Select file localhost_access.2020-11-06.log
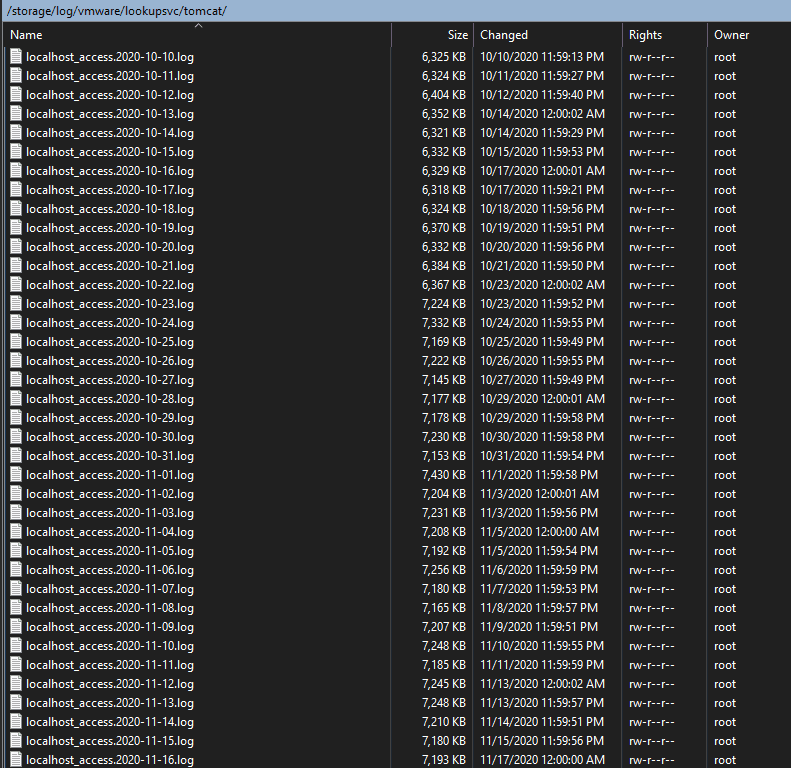The image size is (791, 768). pyautogui.click(x=110, y=570)
